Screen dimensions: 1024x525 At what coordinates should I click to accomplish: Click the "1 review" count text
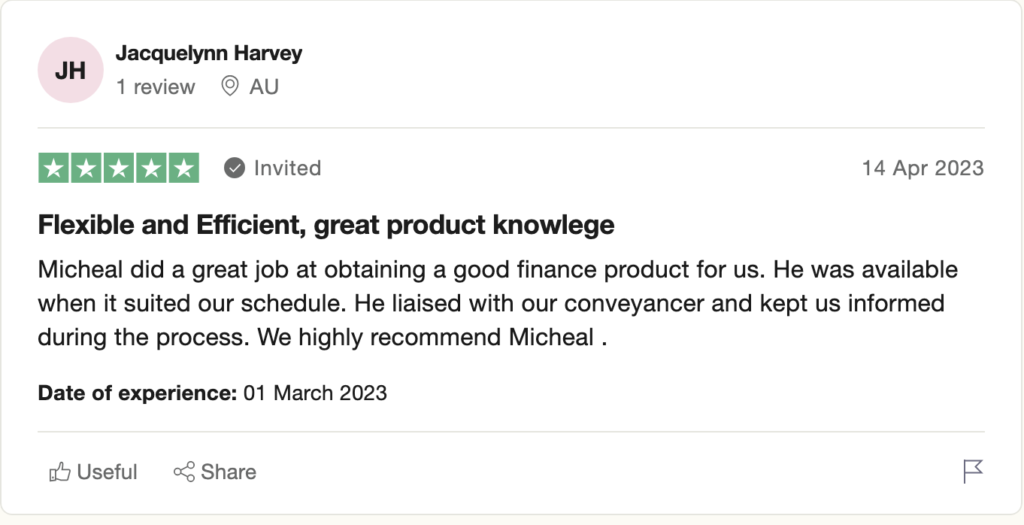tap(155, 87)
